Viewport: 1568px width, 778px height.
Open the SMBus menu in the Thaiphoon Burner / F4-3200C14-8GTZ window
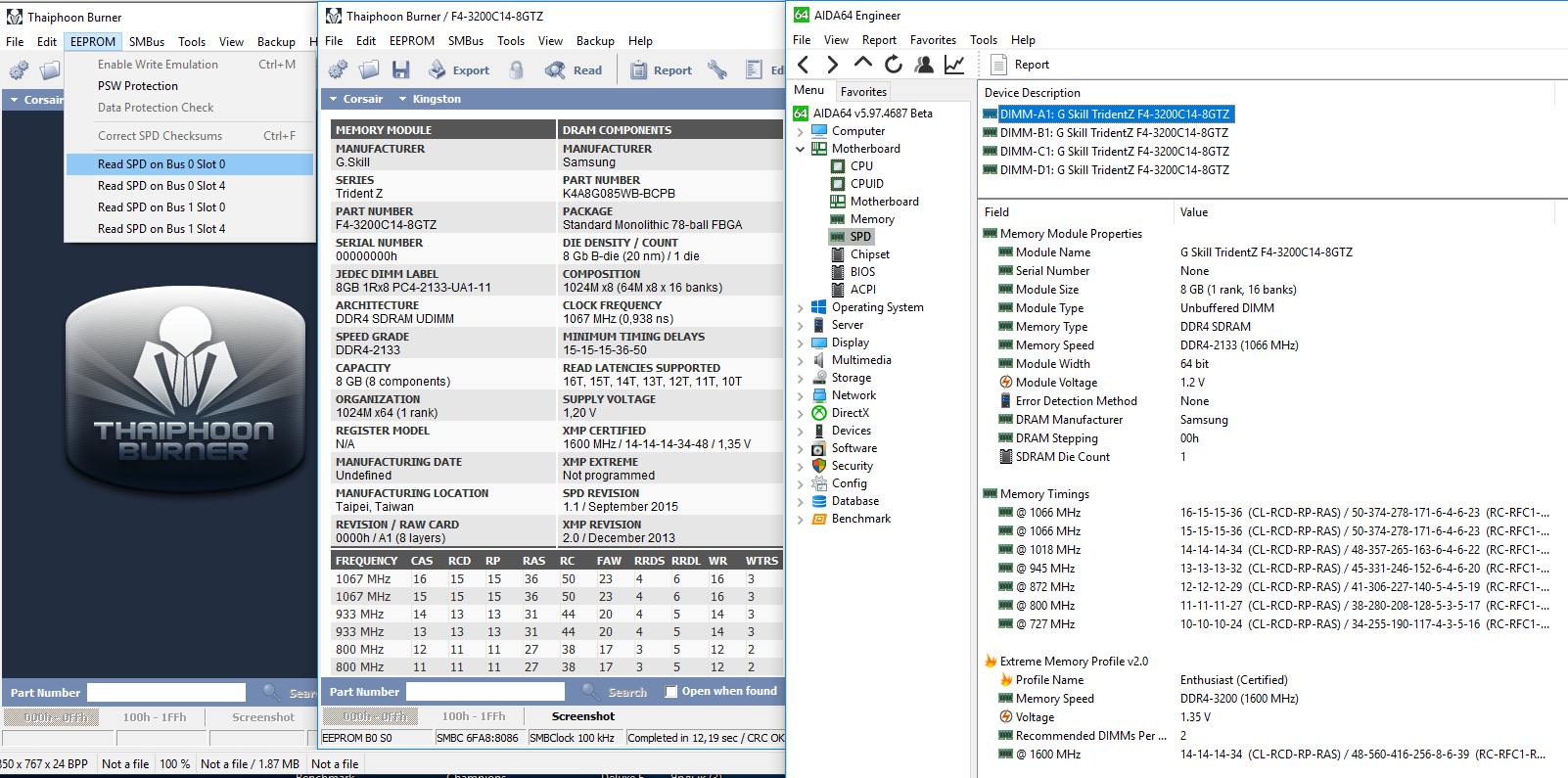[x=465, y=41]
